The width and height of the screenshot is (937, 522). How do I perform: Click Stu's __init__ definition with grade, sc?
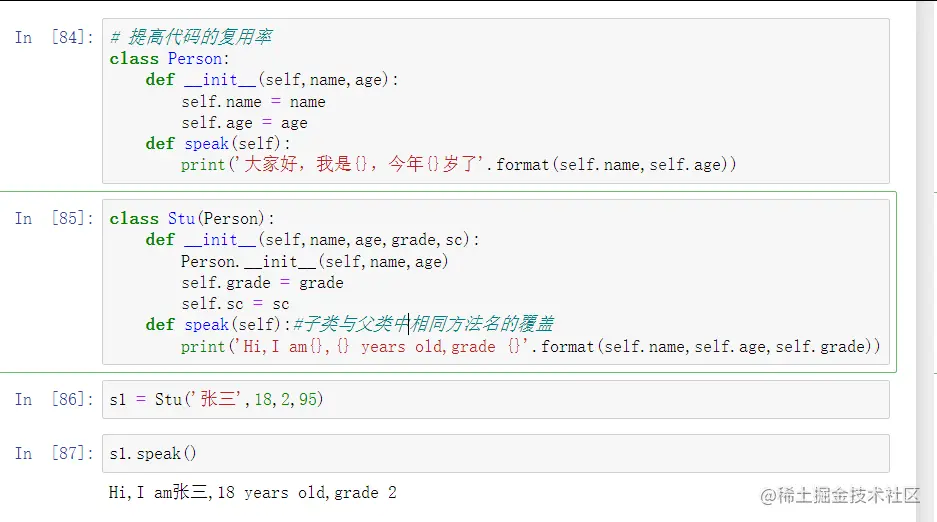[x=313, y=239]
